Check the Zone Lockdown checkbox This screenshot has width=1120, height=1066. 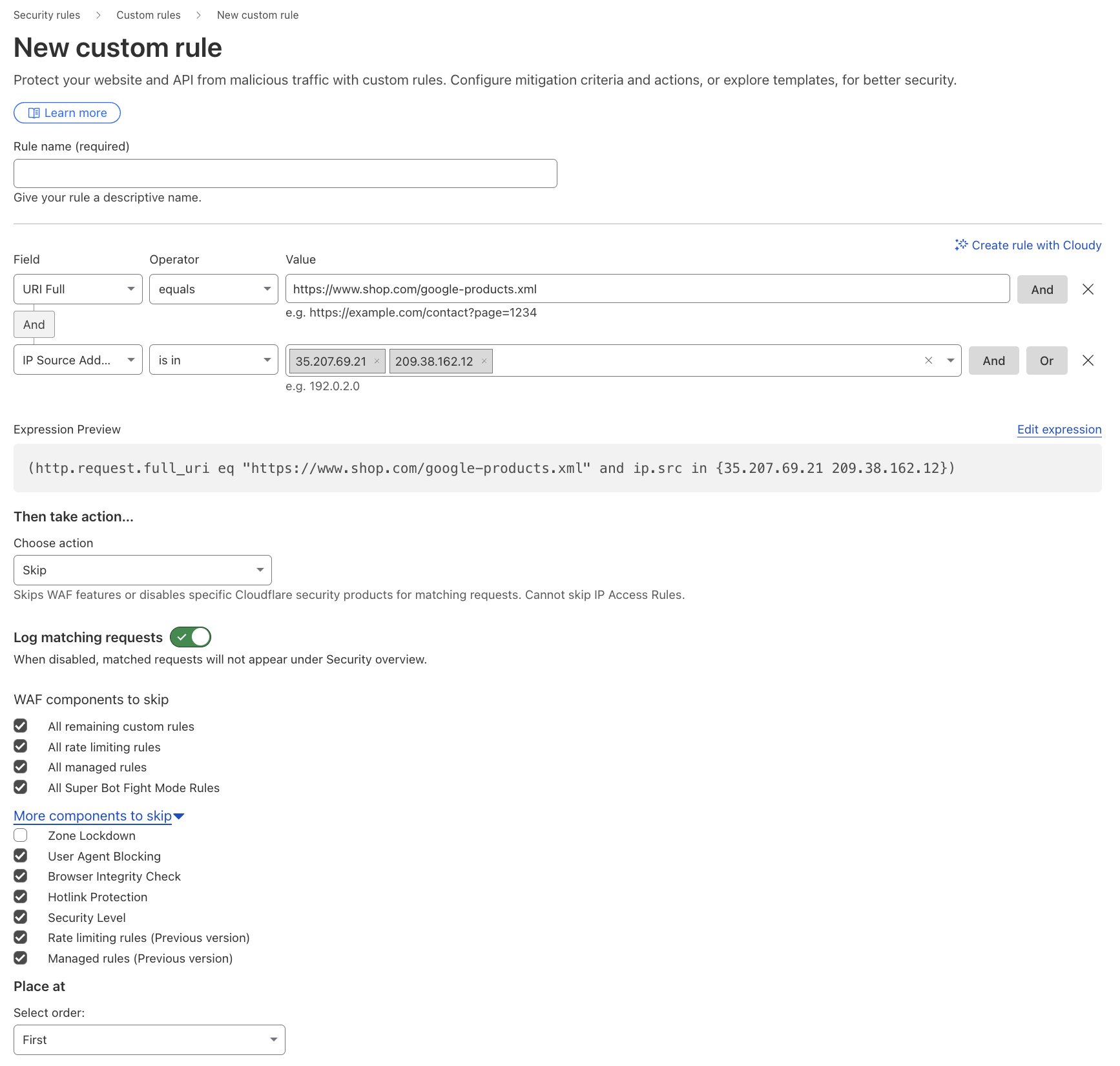tap(21, 835)
